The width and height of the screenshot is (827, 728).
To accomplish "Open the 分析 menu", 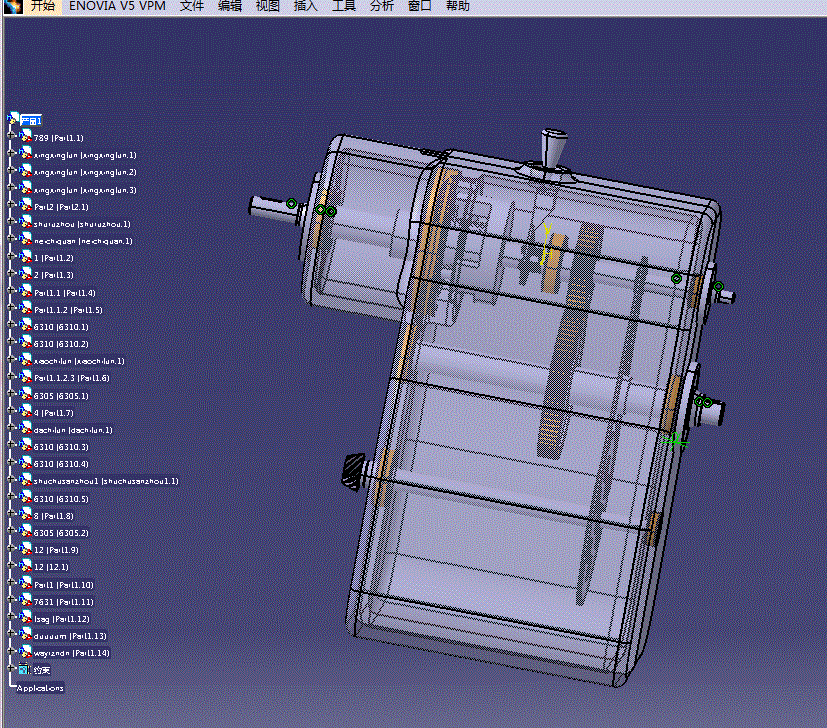I will click(381, 6).
